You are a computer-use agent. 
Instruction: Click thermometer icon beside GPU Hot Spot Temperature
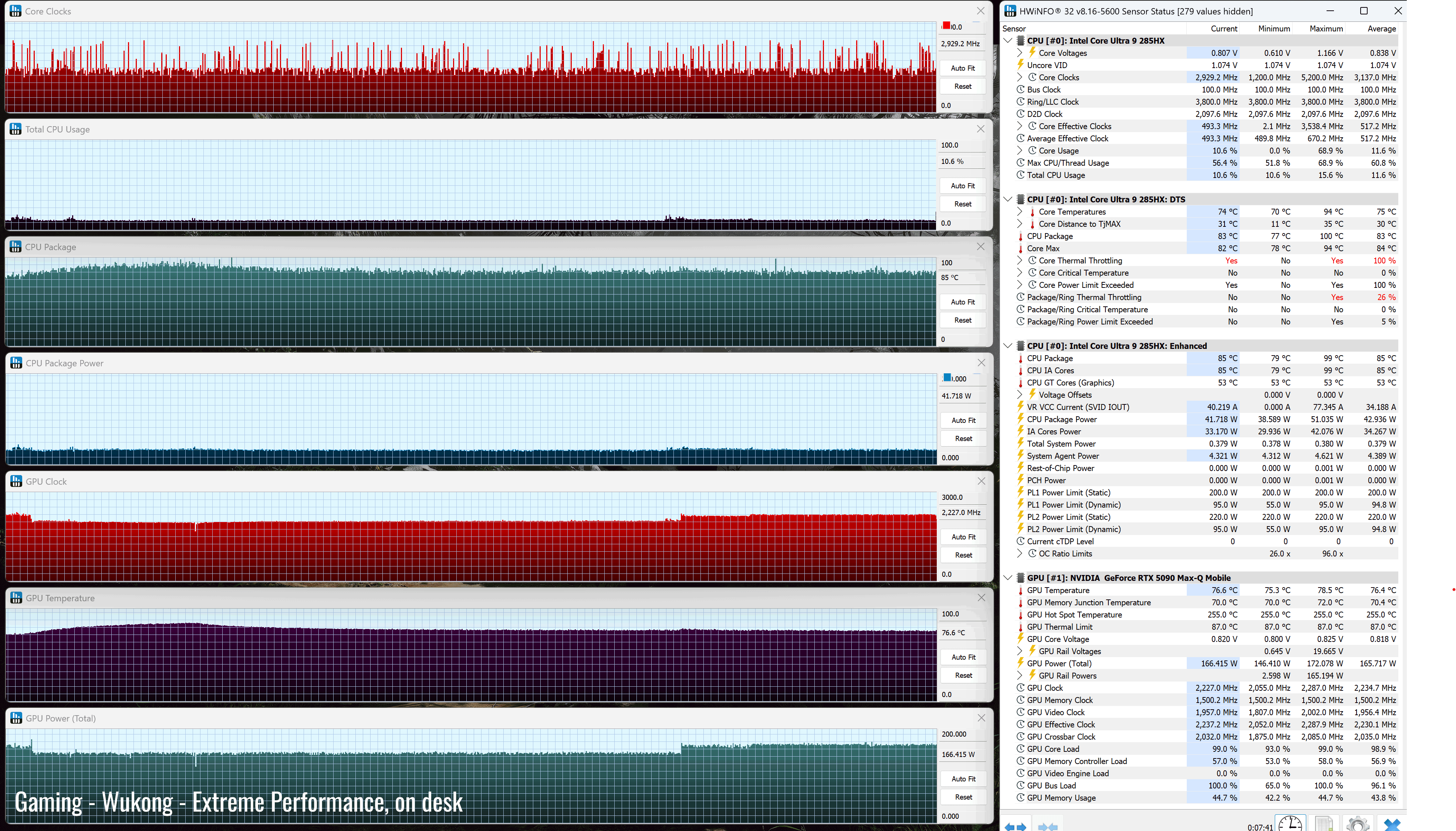pos(1020,615)
